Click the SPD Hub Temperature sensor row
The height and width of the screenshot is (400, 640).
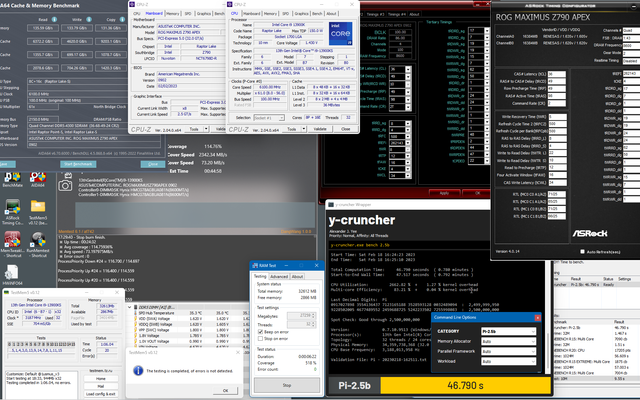[191, 313]
